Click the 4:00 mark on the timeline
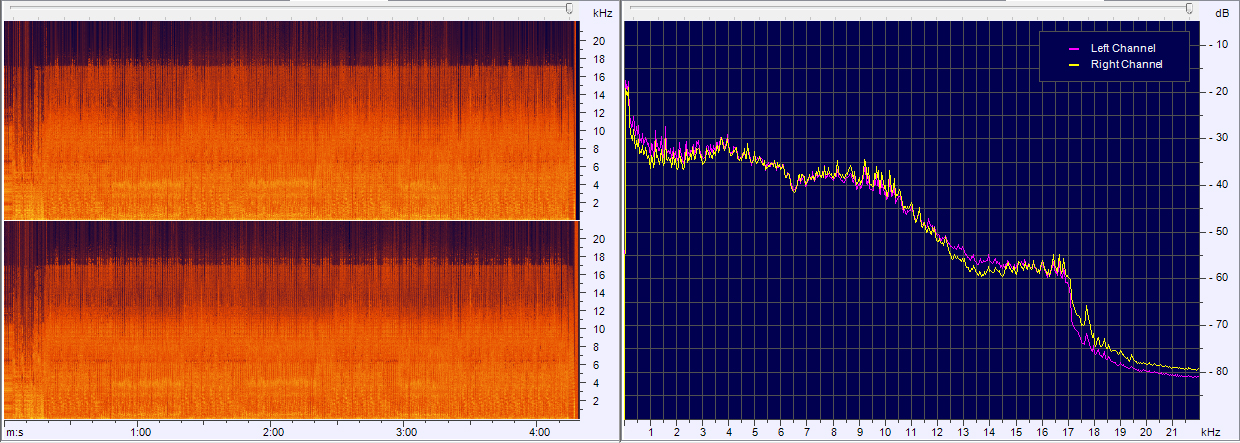 click(538, 432)
